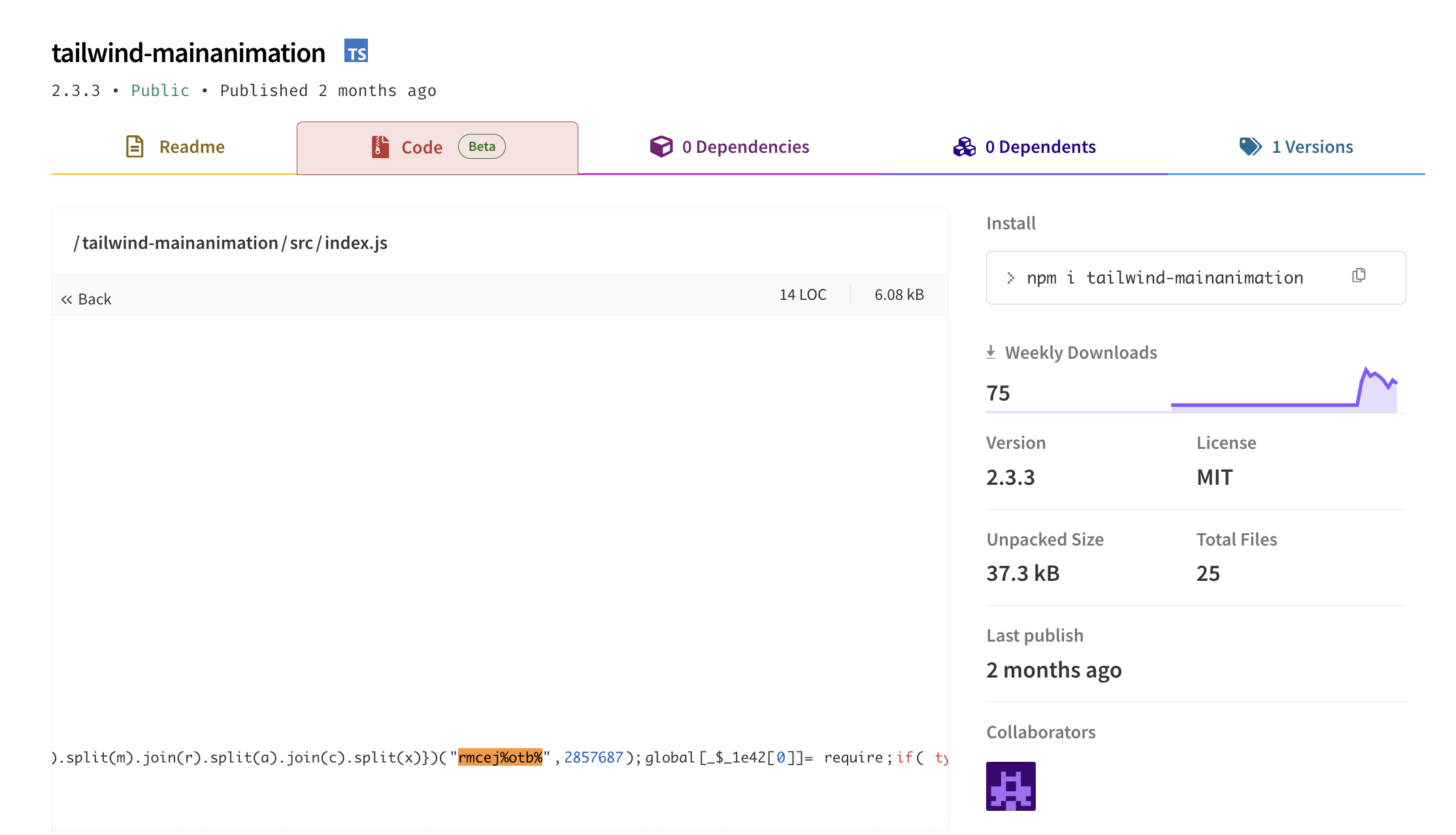This screenshot has width=1456, height=835.
Task: Click the Beta badge on the Code tab
Action: 482,146
